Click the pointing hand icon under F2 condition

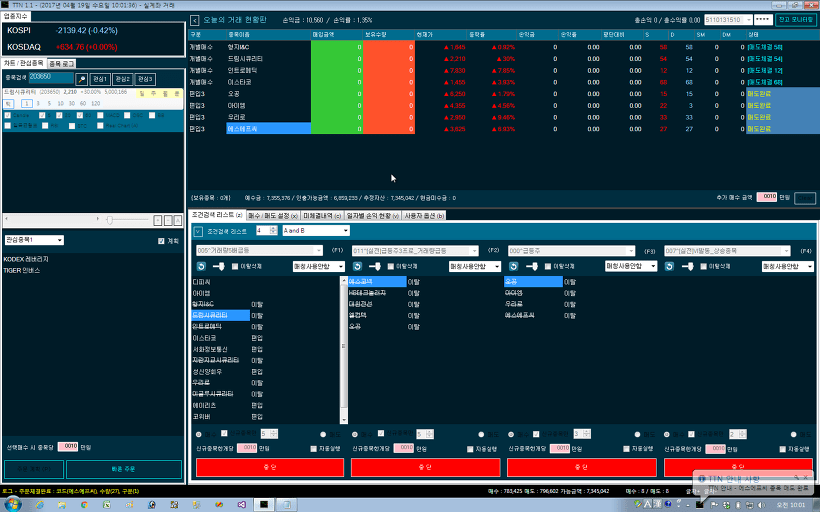[374, 266]
